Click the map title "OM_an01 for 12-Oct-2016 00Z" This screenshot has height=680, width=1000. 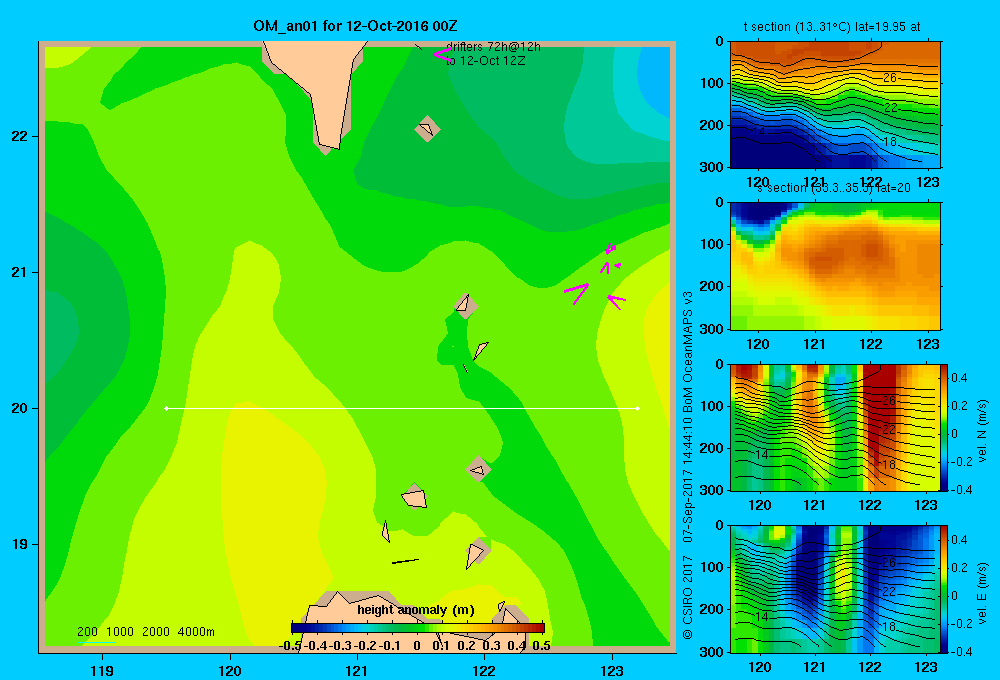tap(355, 26)
